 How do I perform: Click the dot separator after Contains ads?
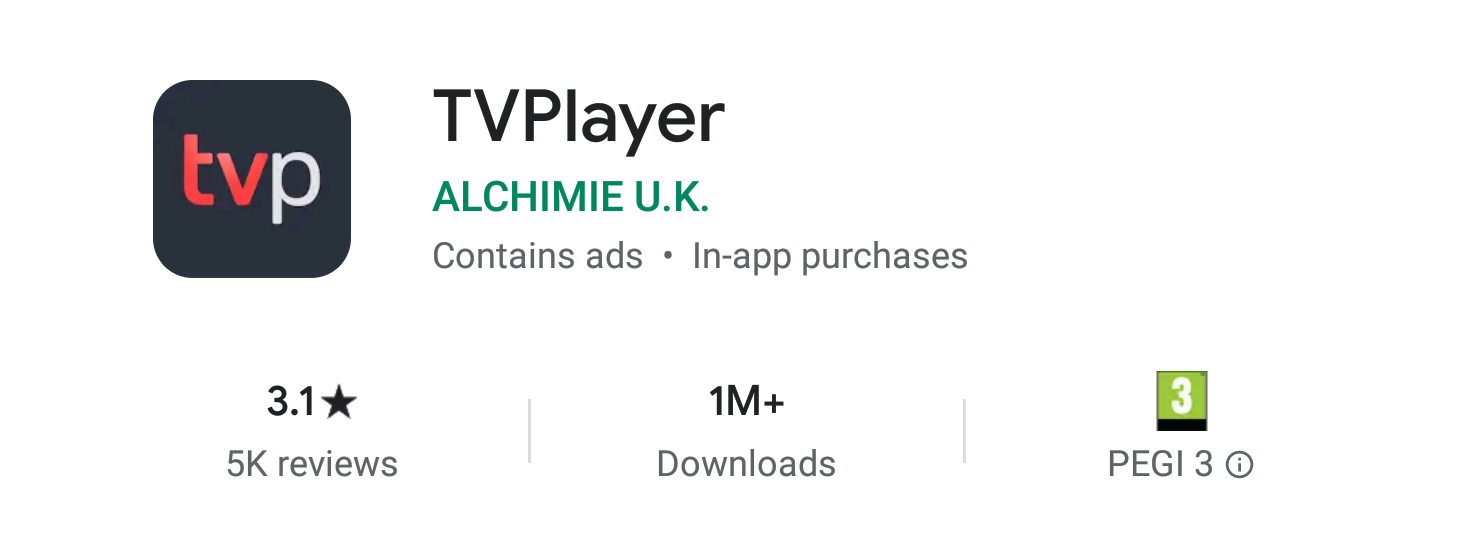[668, 257]
